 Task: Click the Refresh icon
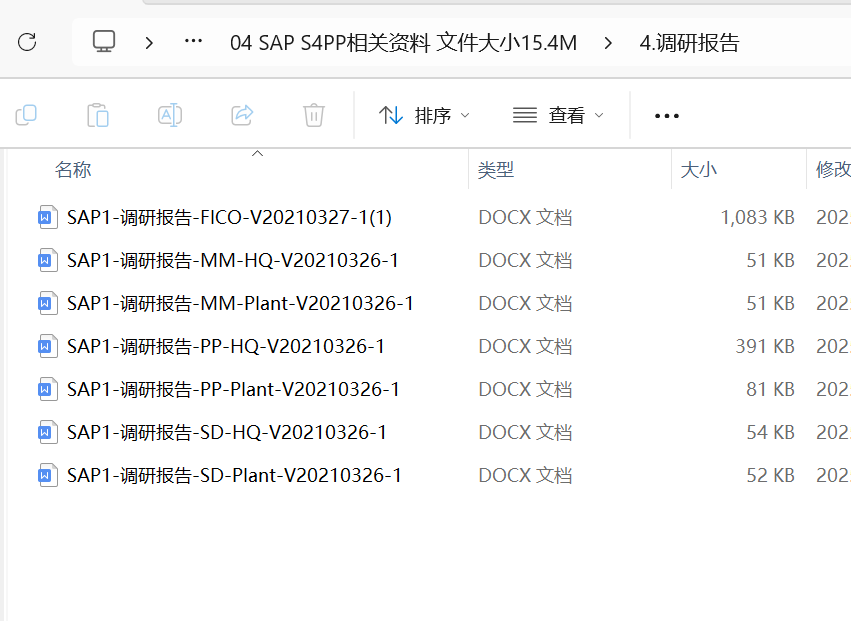click(x=27, y=42)
